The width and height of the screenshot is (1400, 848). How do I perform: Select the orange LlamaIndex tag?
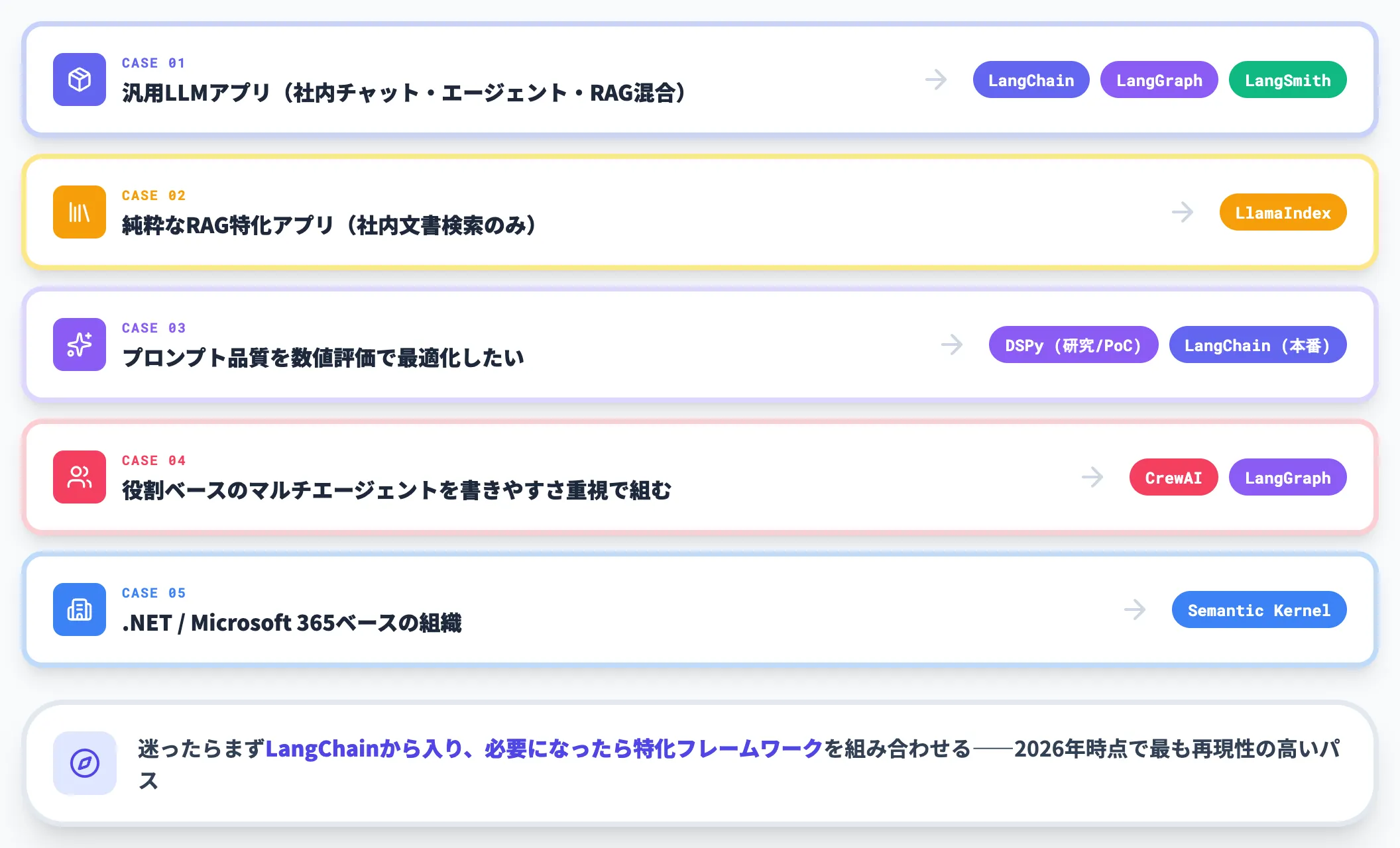click(1283, 212)
